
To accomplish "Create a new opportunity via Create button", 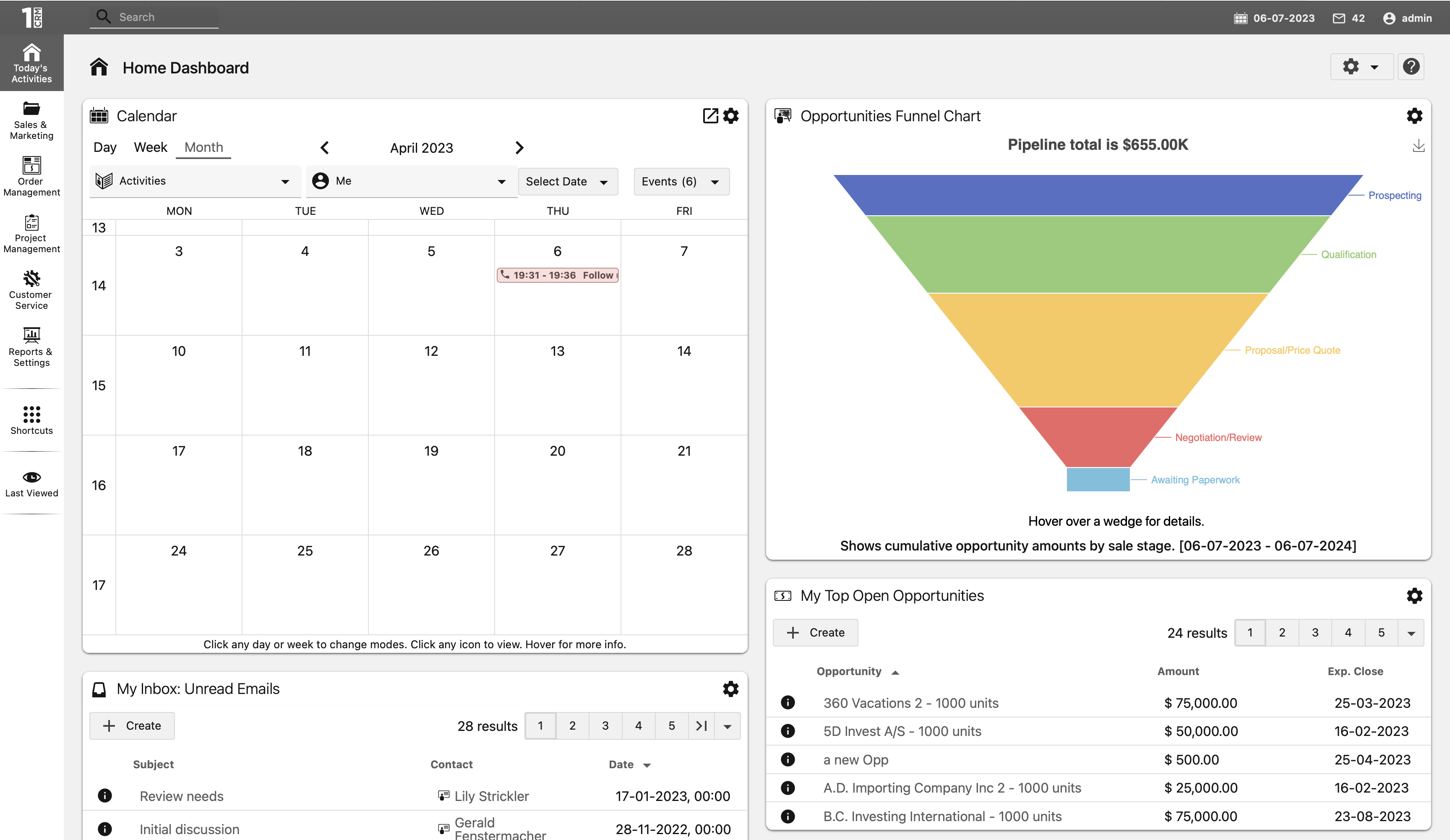I will 815,632.
